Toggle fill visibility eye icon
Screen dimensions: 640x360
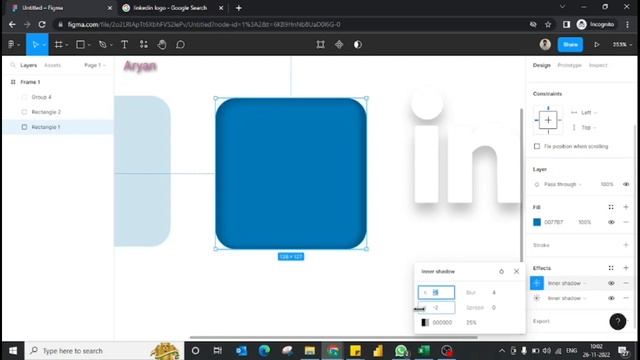pyautogui.click(x=611, y=222)
